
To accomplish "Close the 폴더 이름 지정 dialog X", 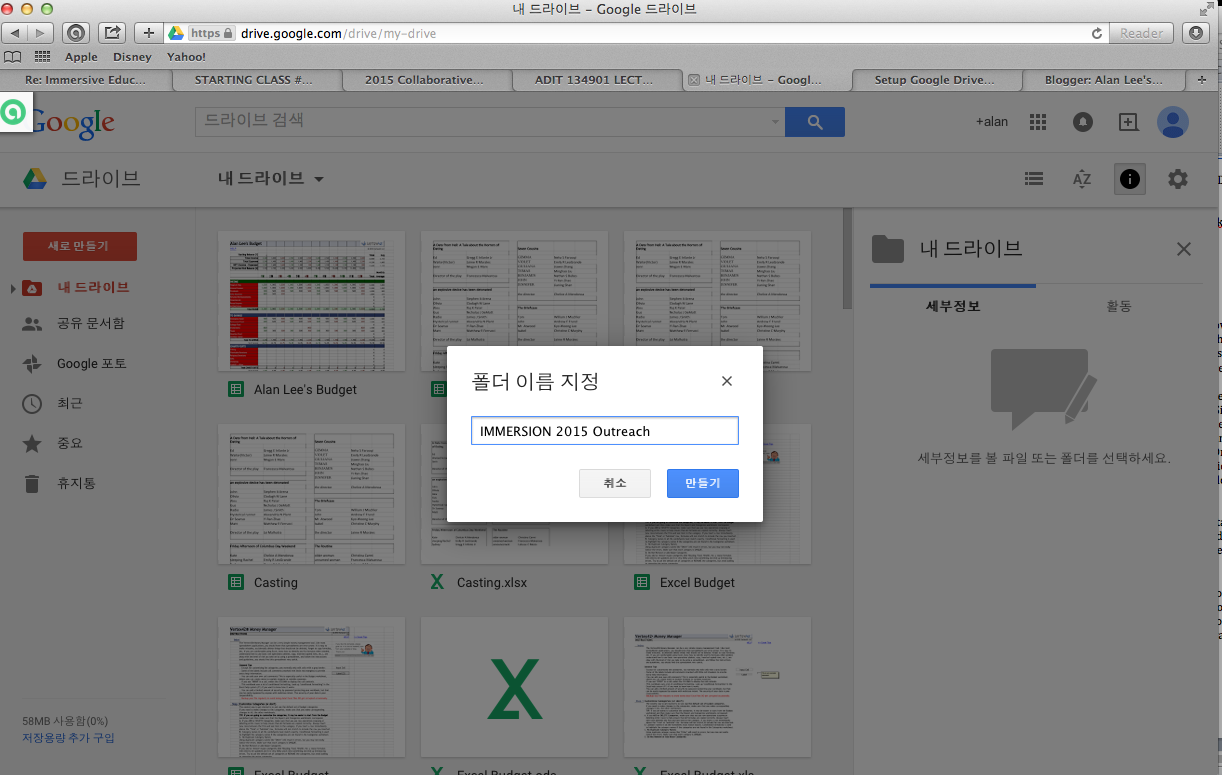I will (727, 381).
